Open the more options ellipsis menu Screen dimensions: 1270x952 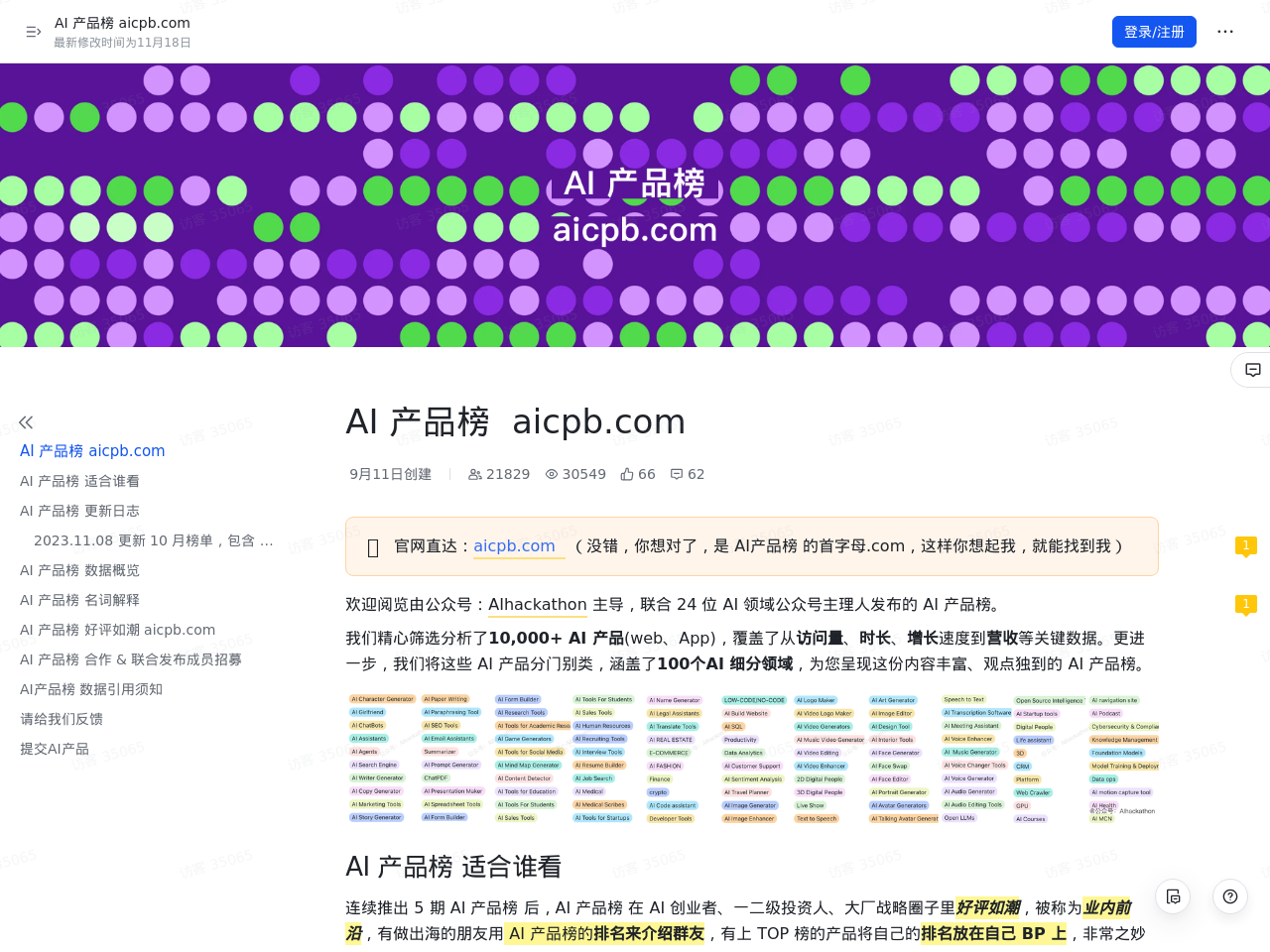click(1225, 32)
